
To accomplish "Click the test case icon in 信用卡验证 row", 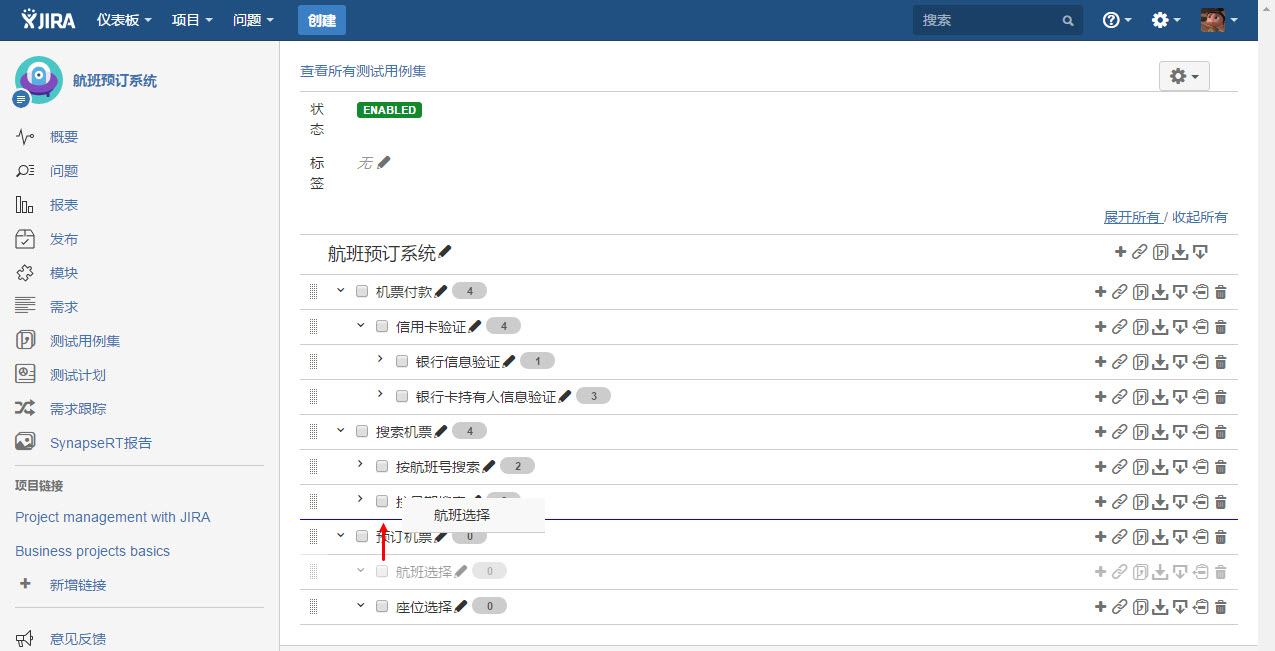I will pos(1140,327).
